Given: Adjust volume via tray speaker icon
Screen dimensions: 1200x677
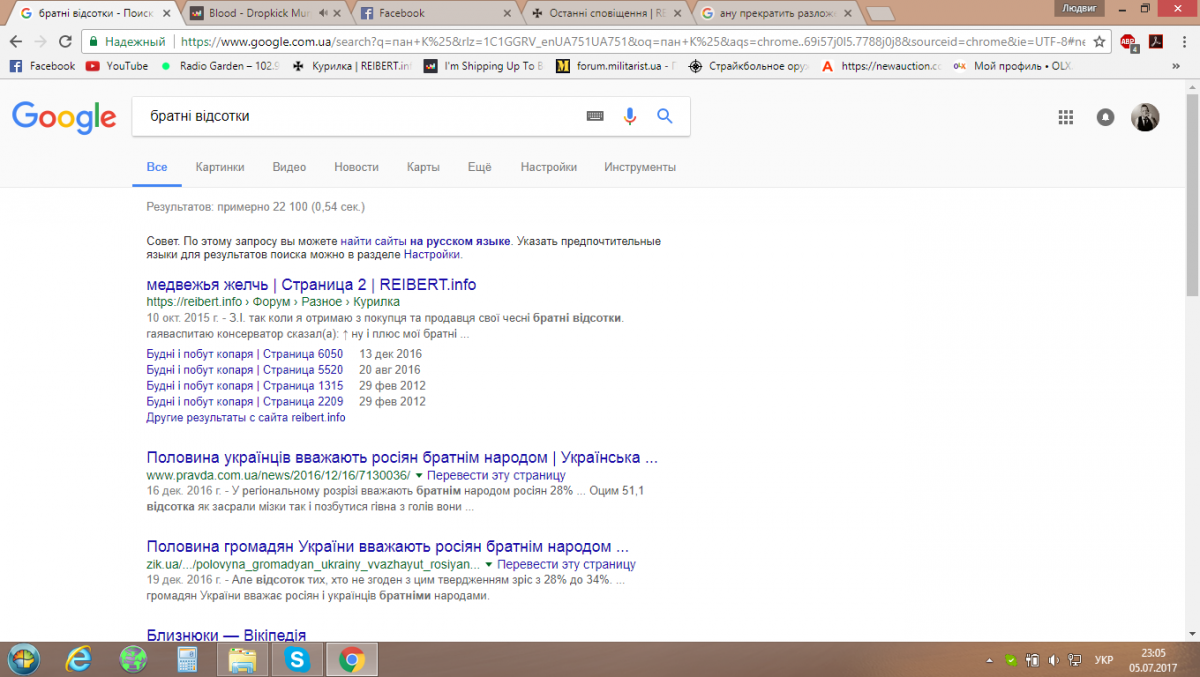Looking at the screenshot, I should pos(1052,659).
